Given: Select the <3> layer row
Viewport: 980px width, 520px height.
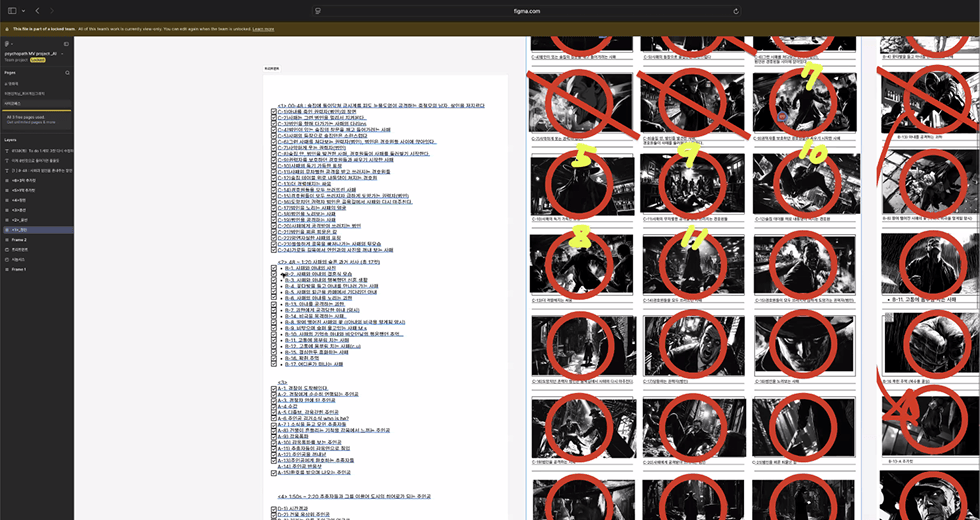Looking at the screenshot, I should click(x=37, y=210).
